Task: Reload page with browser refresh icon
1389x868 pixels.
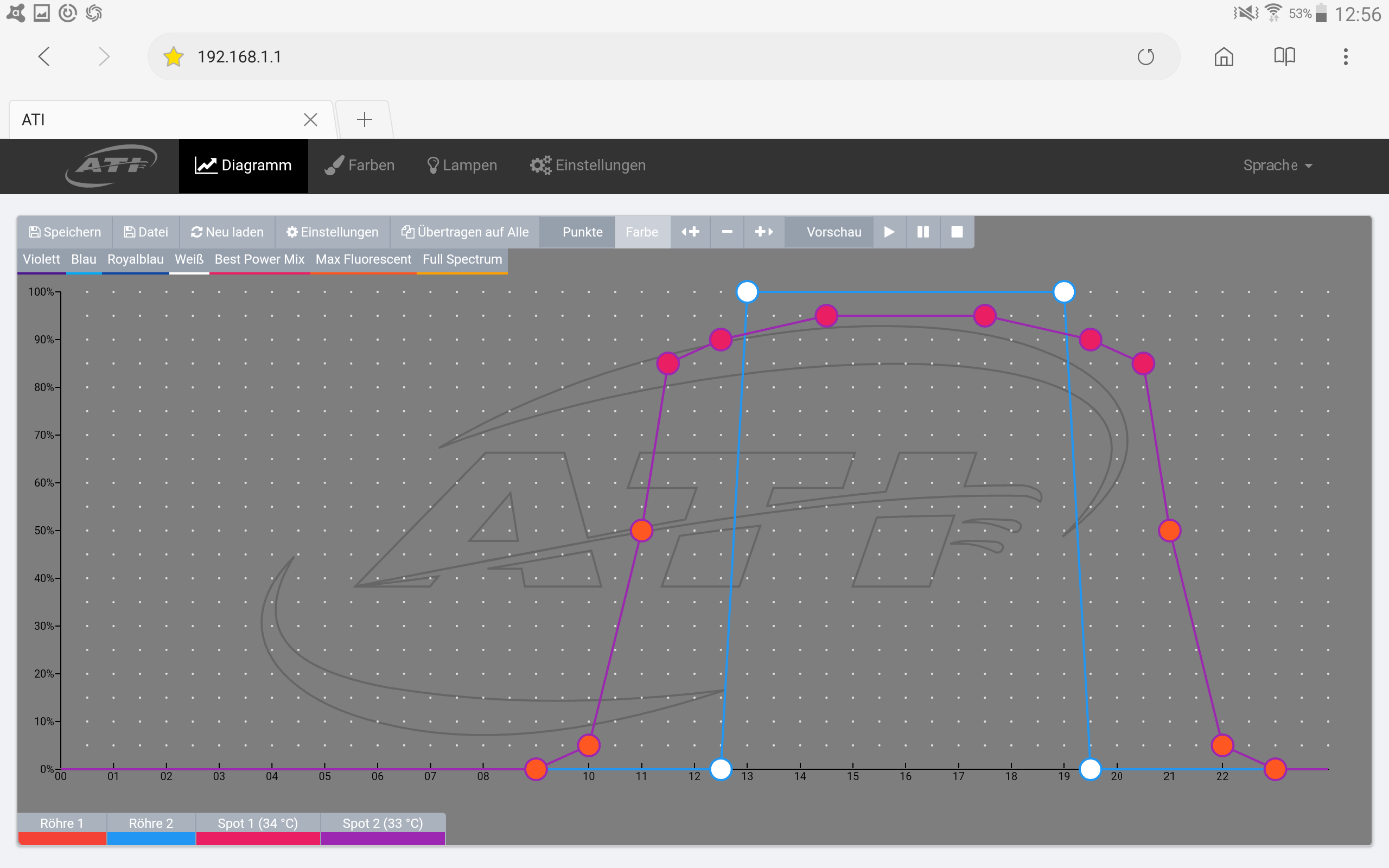Action: tap(1145, 57)
